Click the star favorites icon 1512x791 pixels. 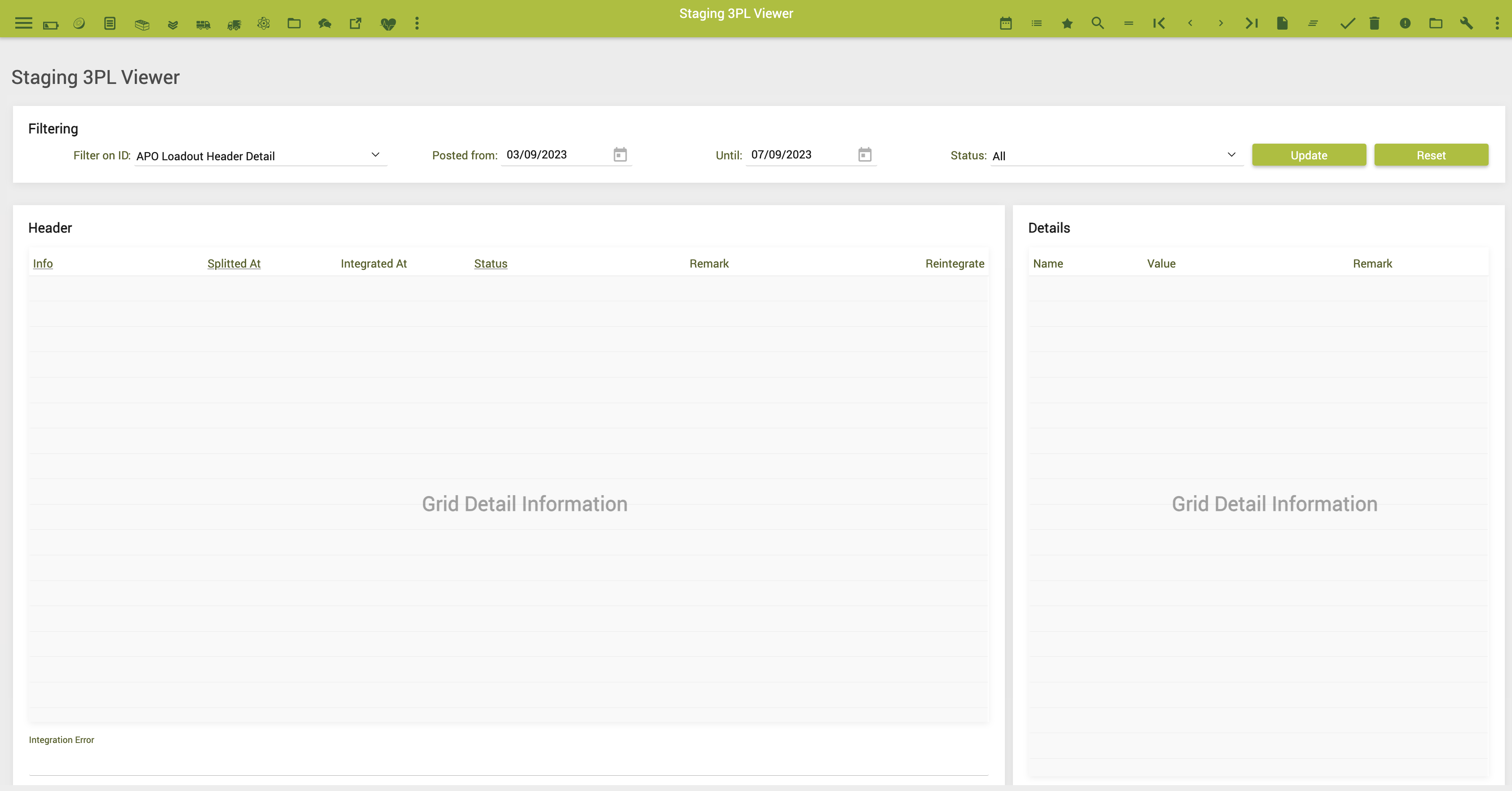[x=1067, y=23]
